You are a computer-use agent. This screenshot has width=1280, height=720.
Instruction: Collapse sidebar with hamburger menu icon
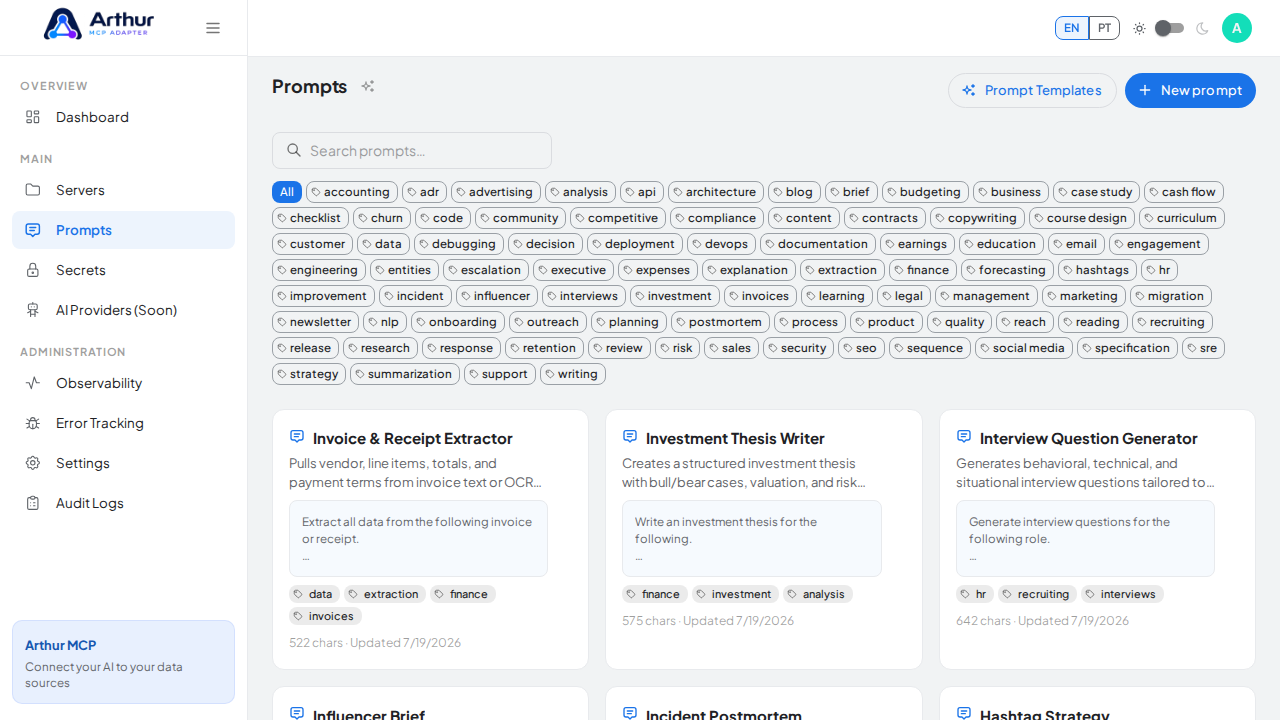[x=213, y=28]
